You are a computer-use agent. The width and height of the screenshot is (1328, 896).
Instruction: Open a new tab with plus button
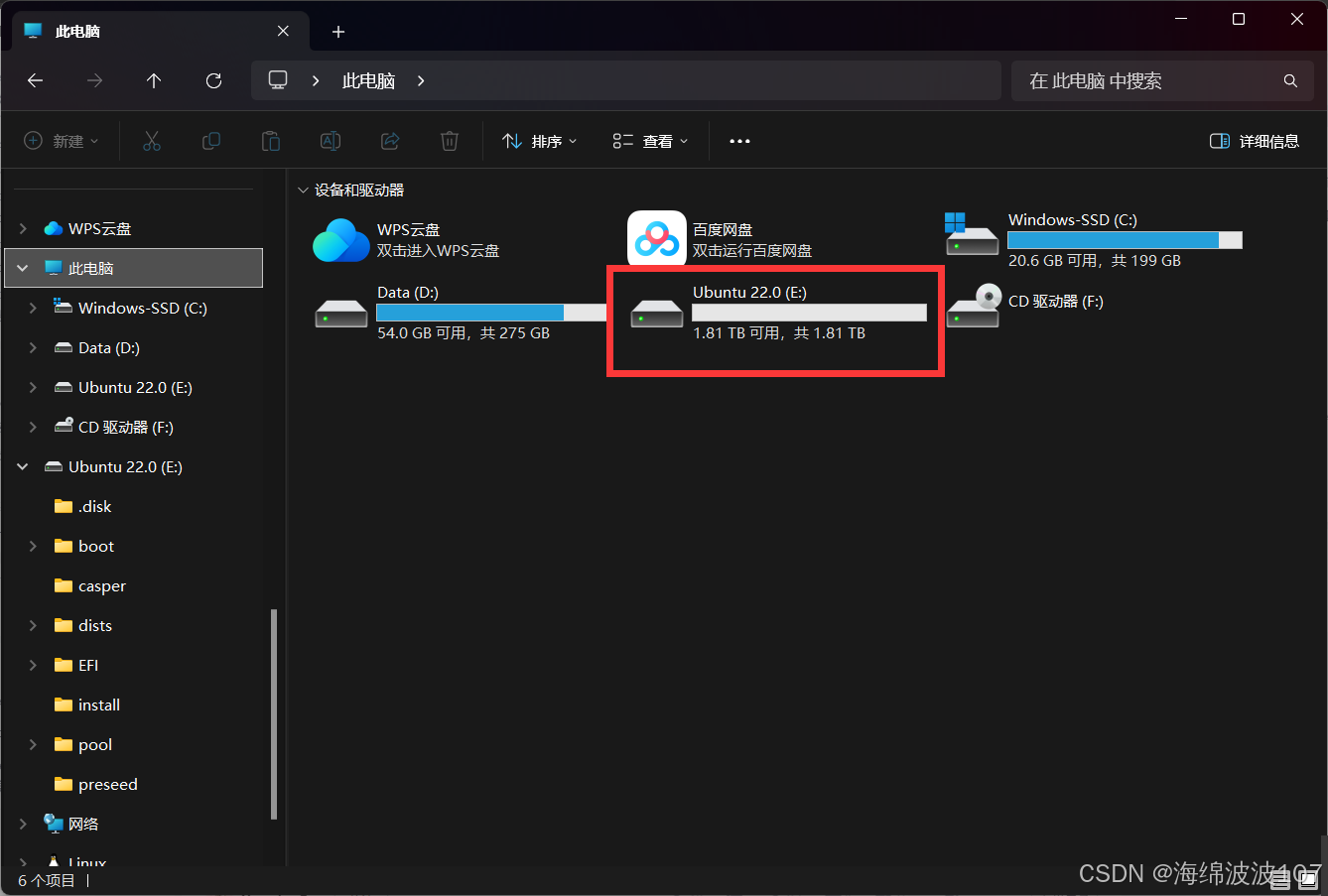(338, 32)
